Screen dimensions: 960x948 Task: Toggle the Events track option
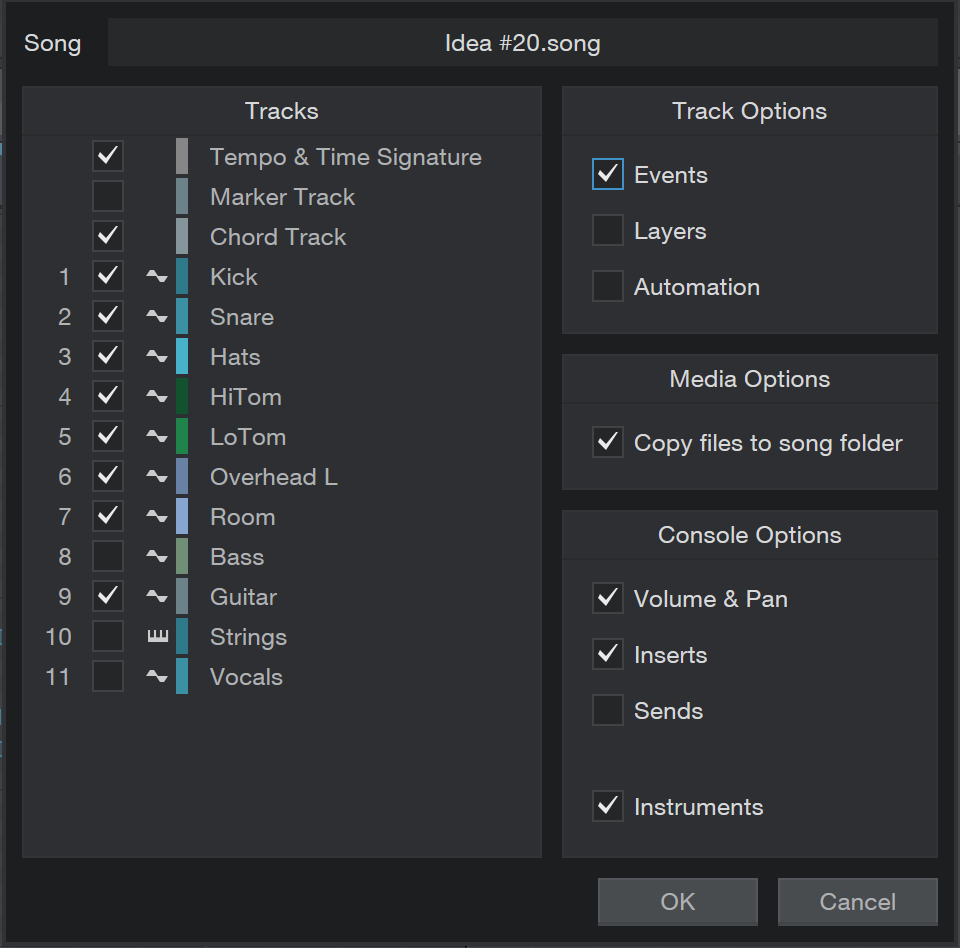tap(608, 175)
